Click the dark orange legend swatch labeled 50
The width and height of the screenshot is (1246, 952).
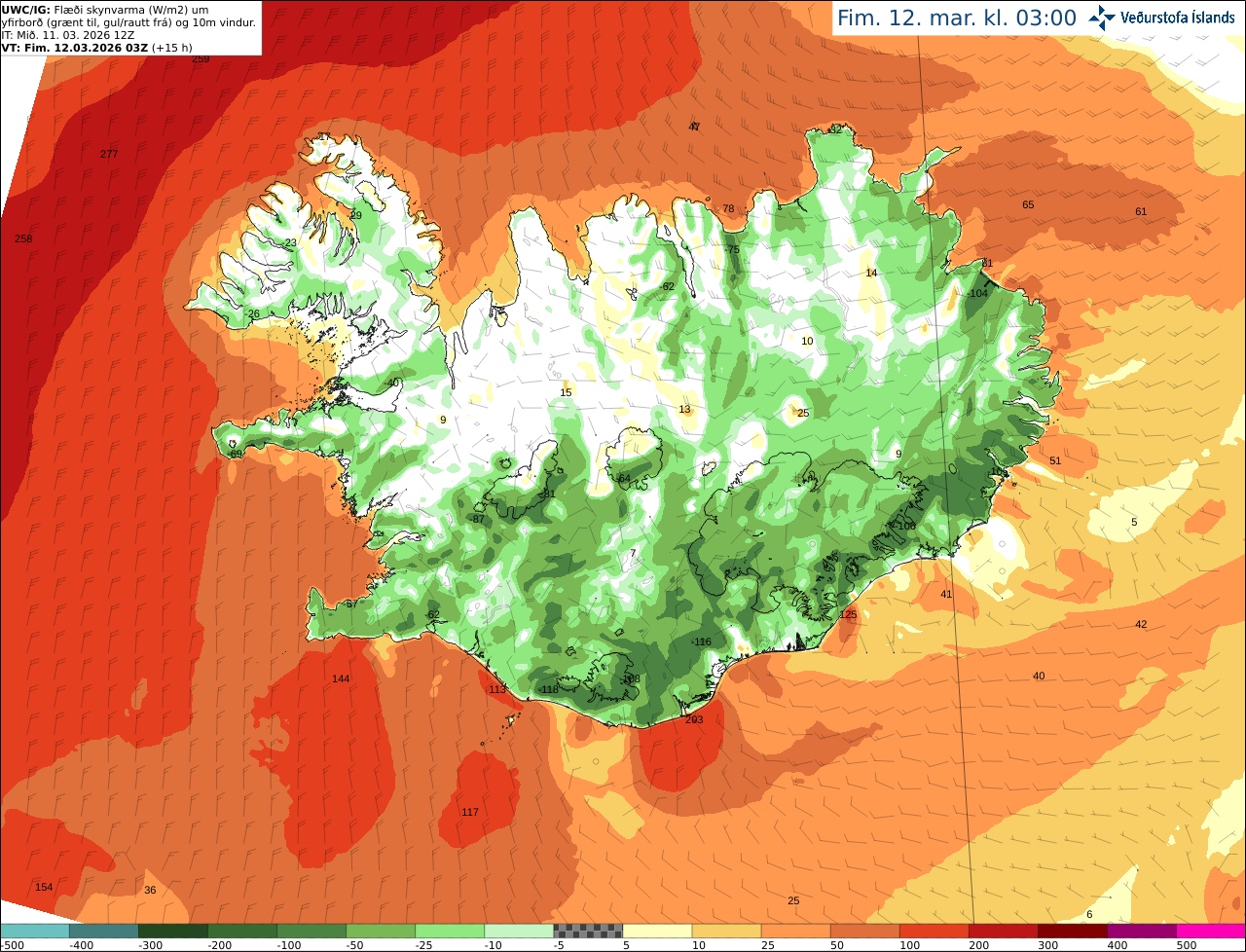point(863,931)
